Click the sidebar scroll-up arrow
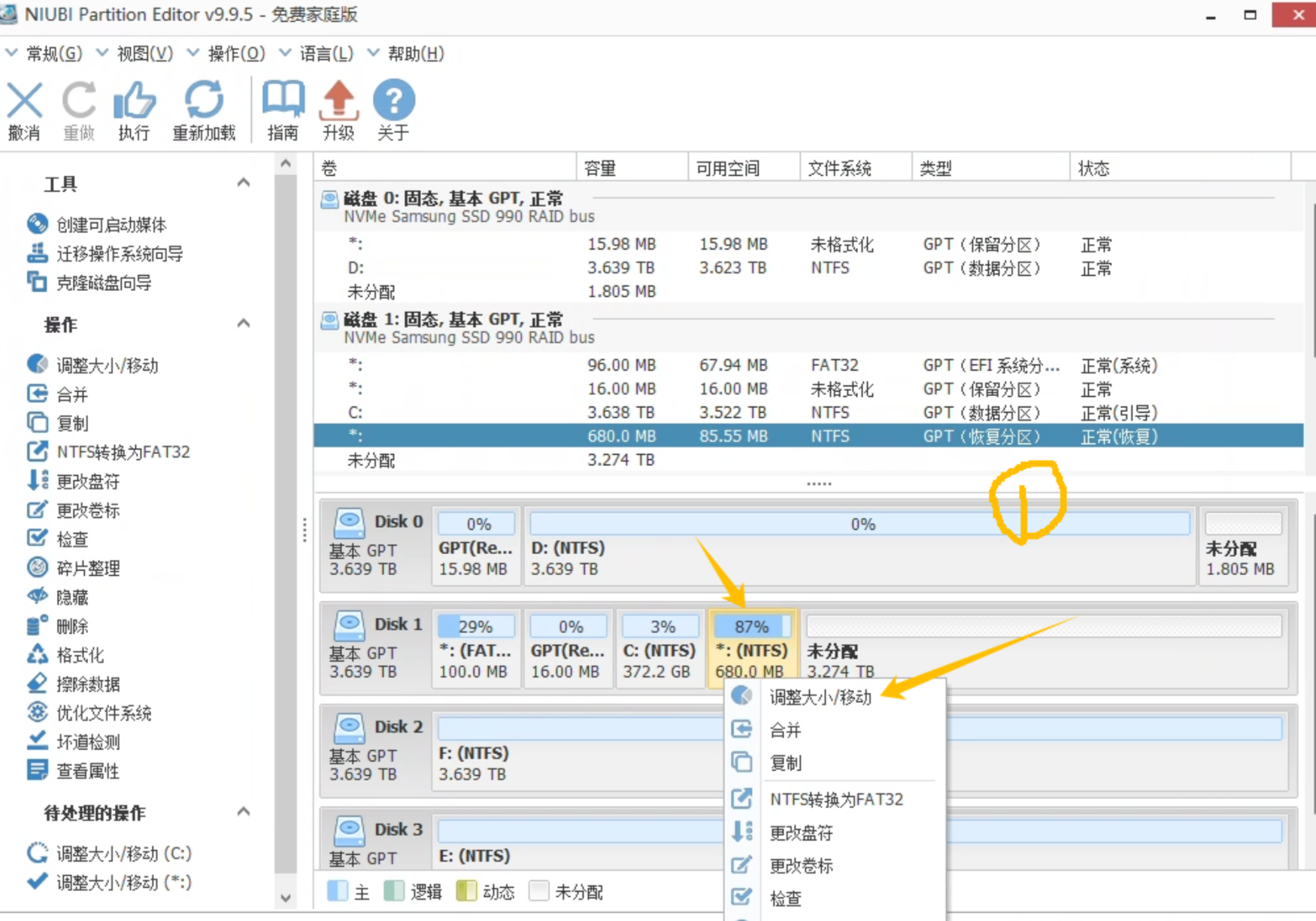This screenshot has height=921, width=1316. click(286, 163)
